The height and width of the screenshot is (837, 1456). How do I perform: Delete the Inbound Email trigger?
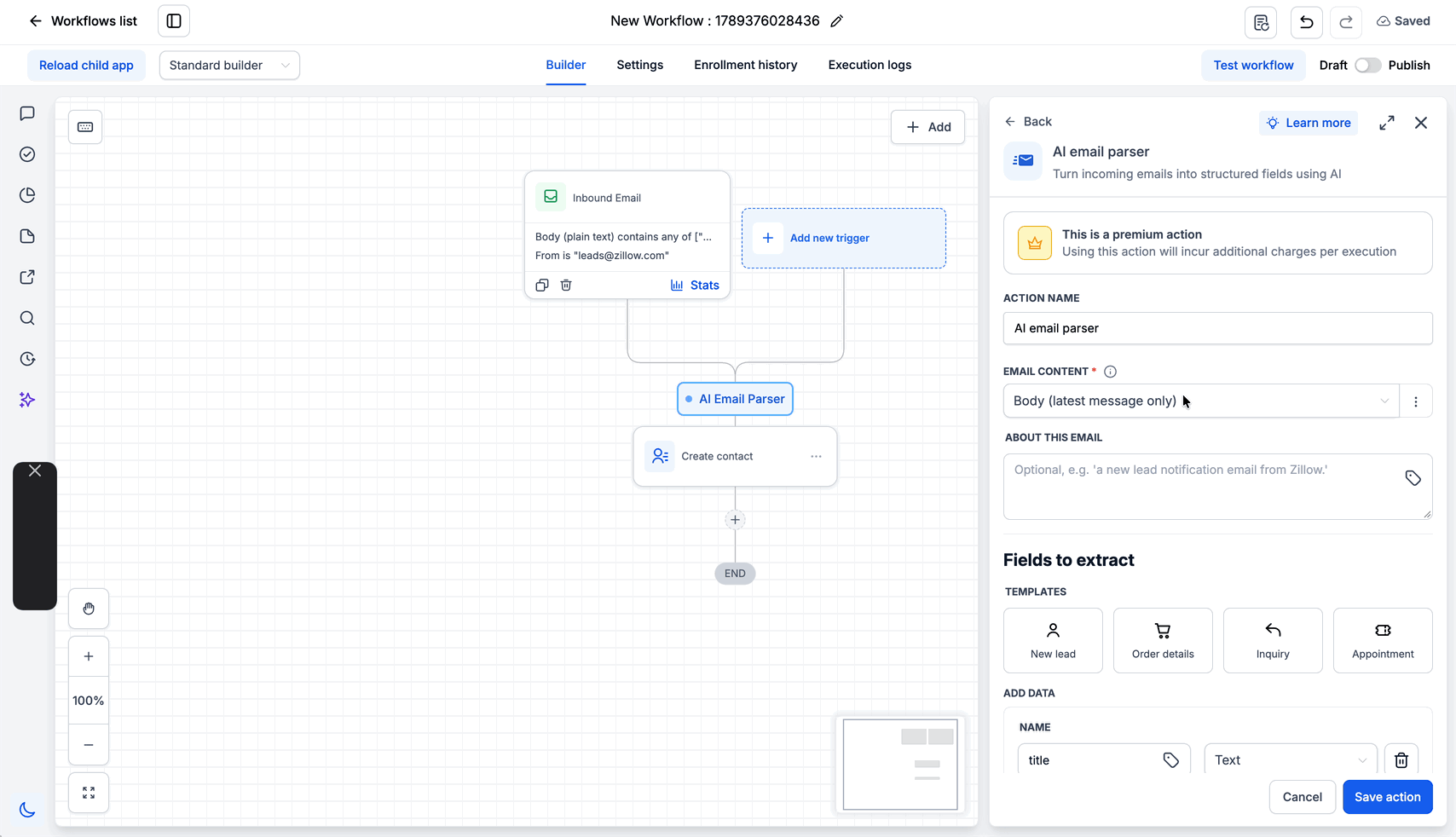pyautogui.click(x=566, y=286)
